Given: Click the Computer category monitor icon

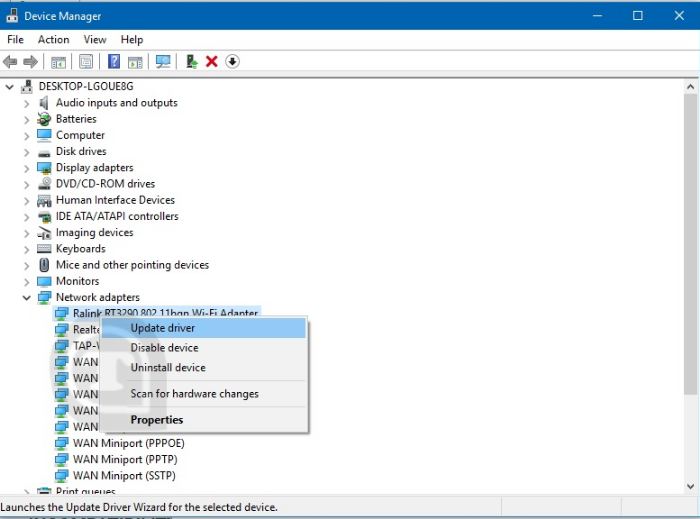Looking at the screenshot, I should [x=44, y=135].
